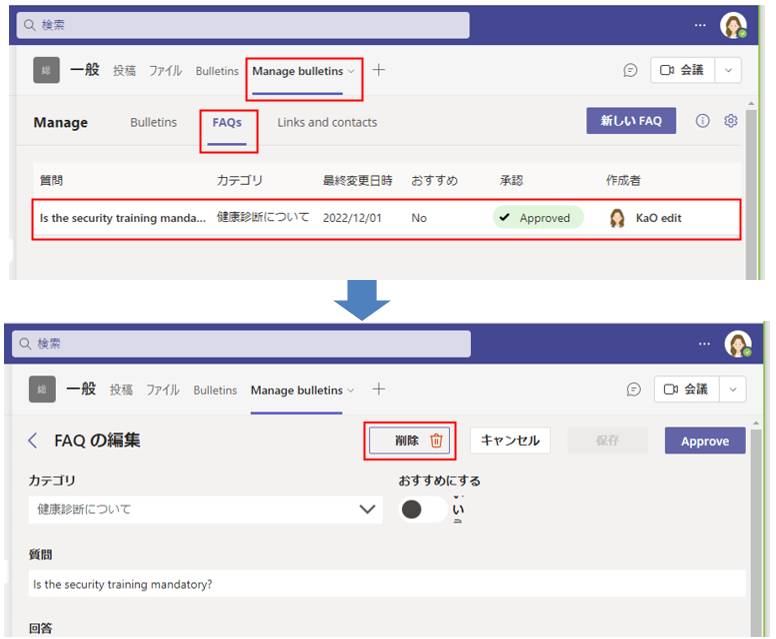Image resolution: width=776 pixels, height=639 pixels.
Task: Click the おすすめ column header
Action: (435, 180)
